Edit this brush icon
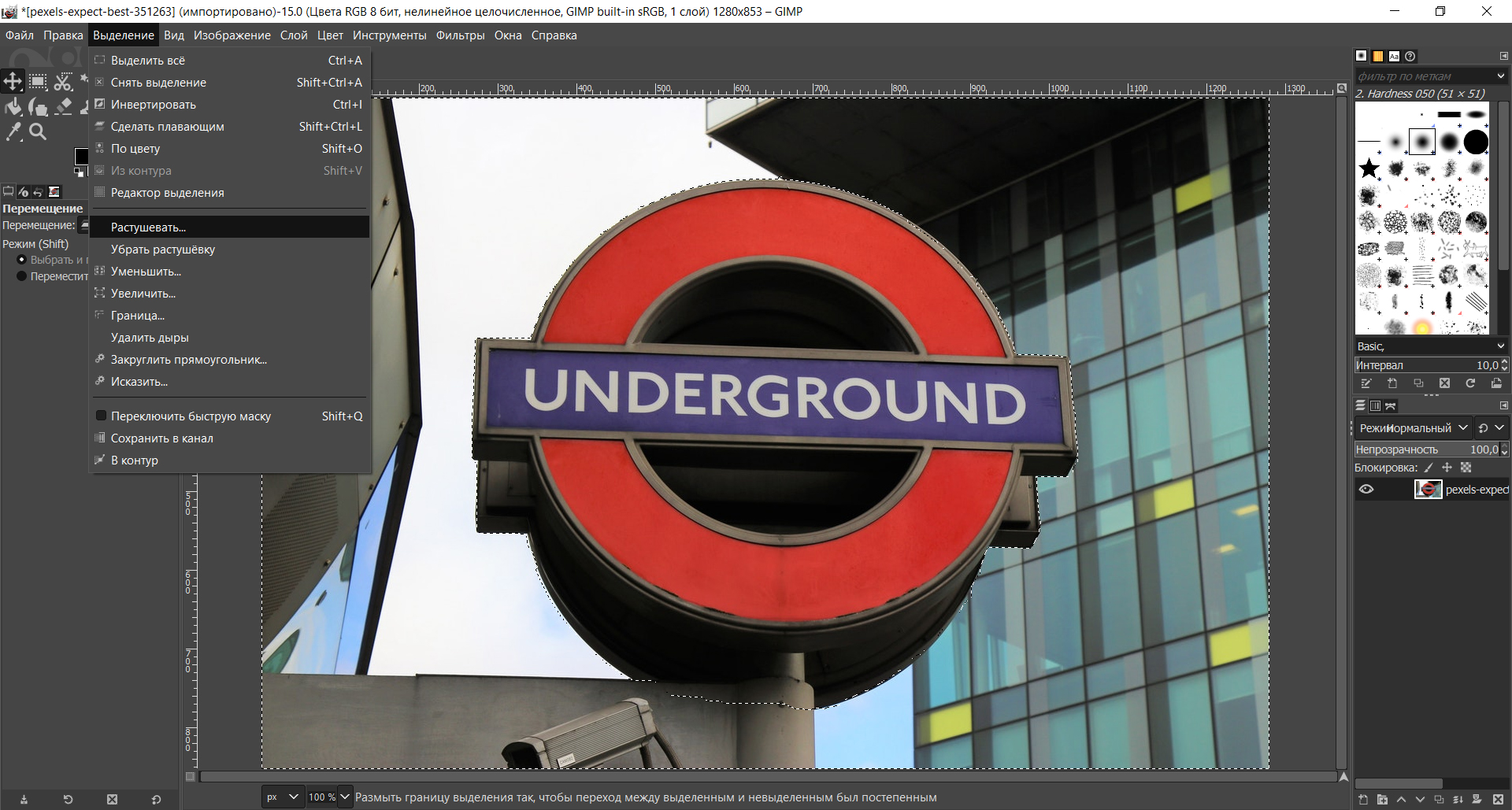1512x810 pixels. point(1366,383)
